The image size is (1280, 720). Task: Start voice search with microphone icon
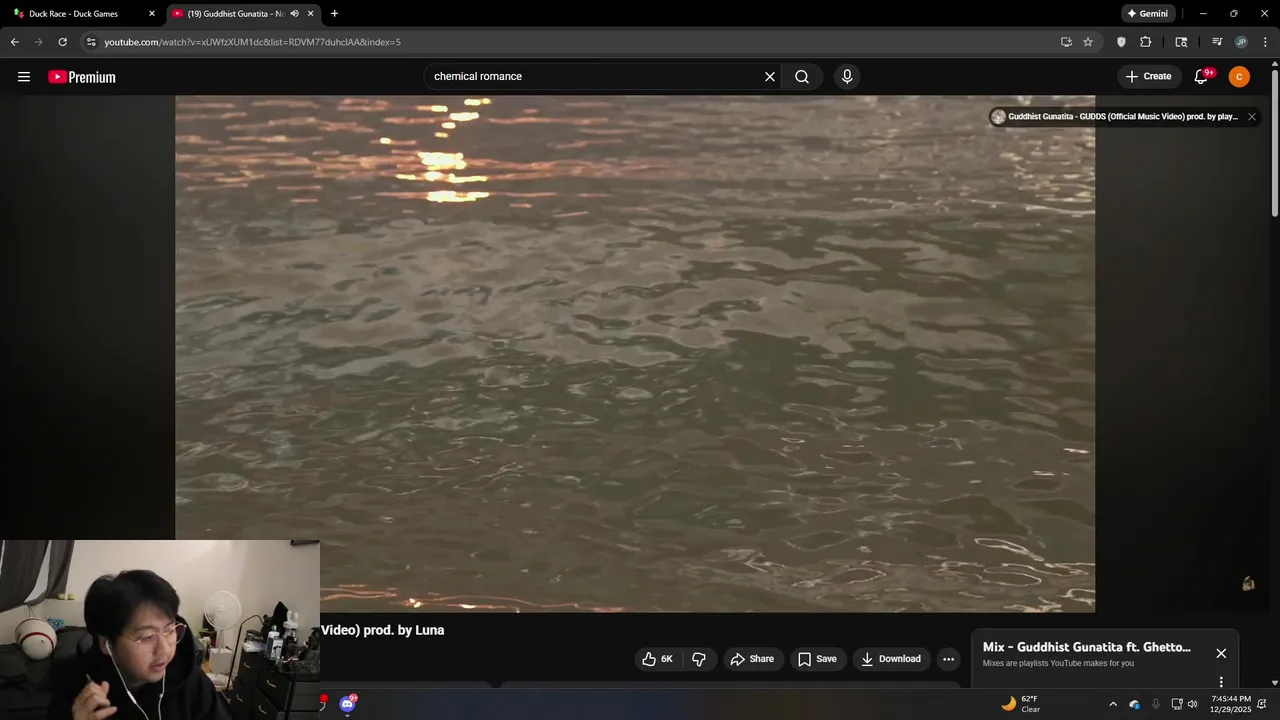point(847,77)
